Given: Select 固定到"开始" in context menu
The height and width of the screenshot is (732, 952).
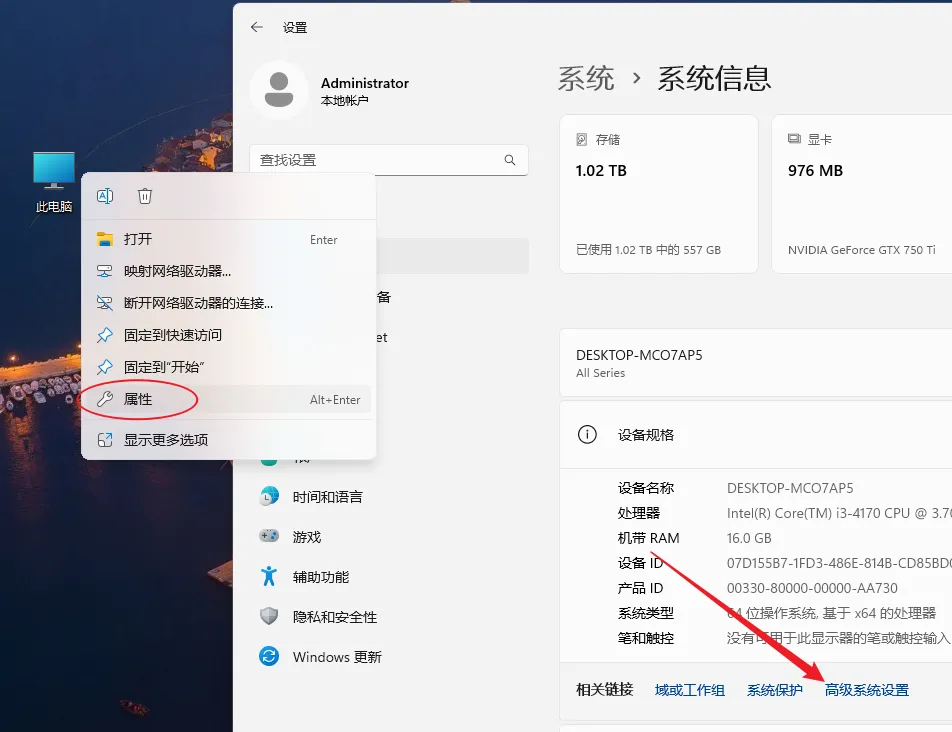Looking at the screenshot, I should tap(228, 367).
